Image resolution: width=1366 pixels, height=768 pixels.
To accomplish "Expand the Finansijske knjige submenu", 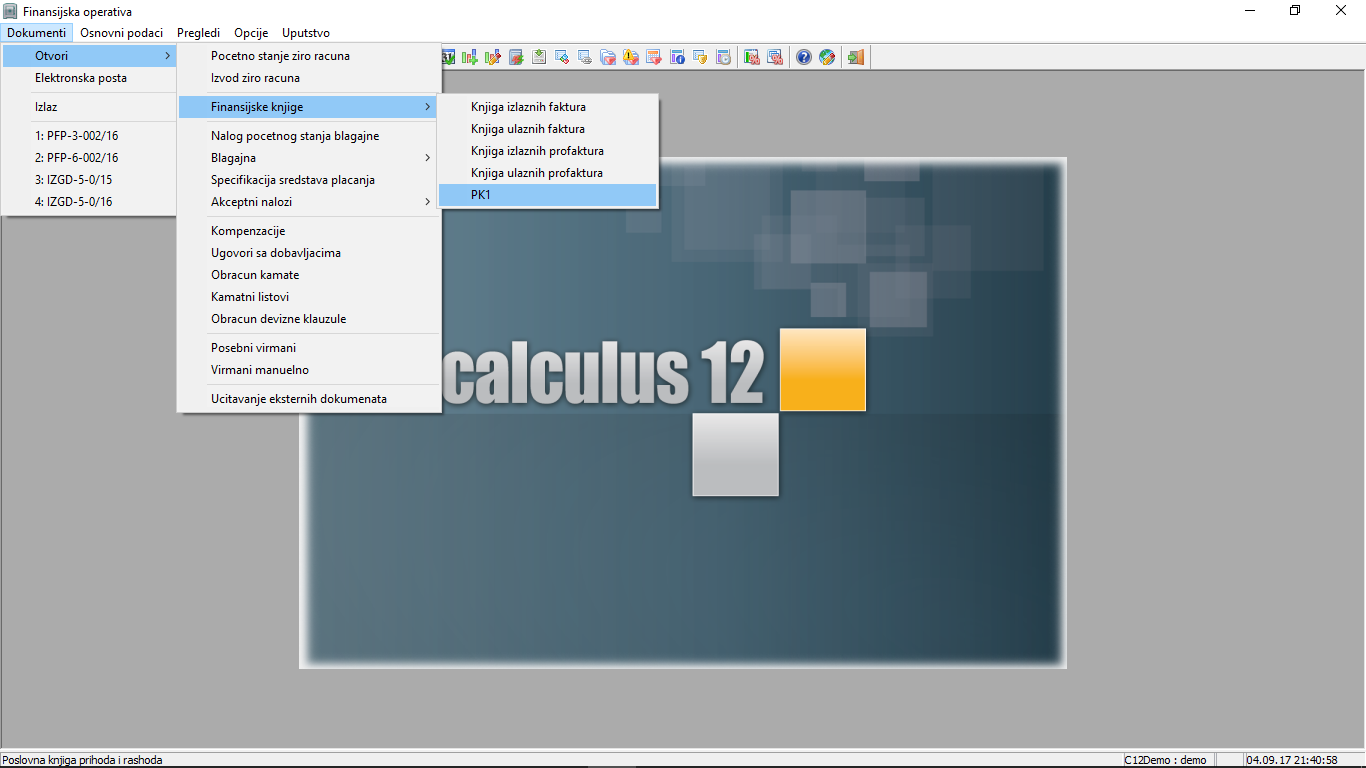I will pos(309,107).
